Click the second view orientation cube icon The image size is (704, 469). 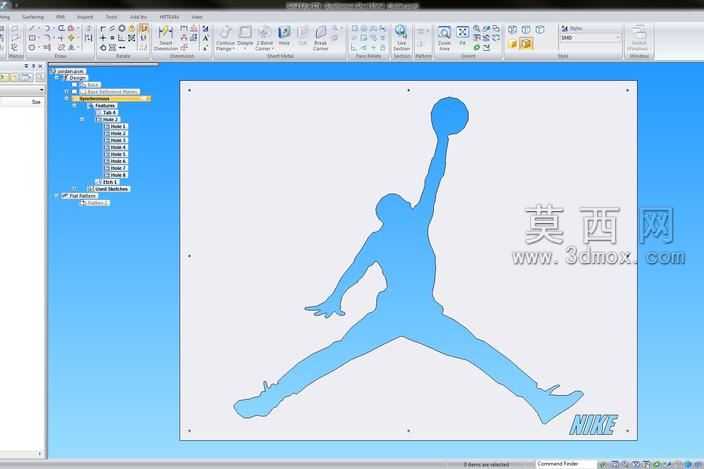pos(526,30)
